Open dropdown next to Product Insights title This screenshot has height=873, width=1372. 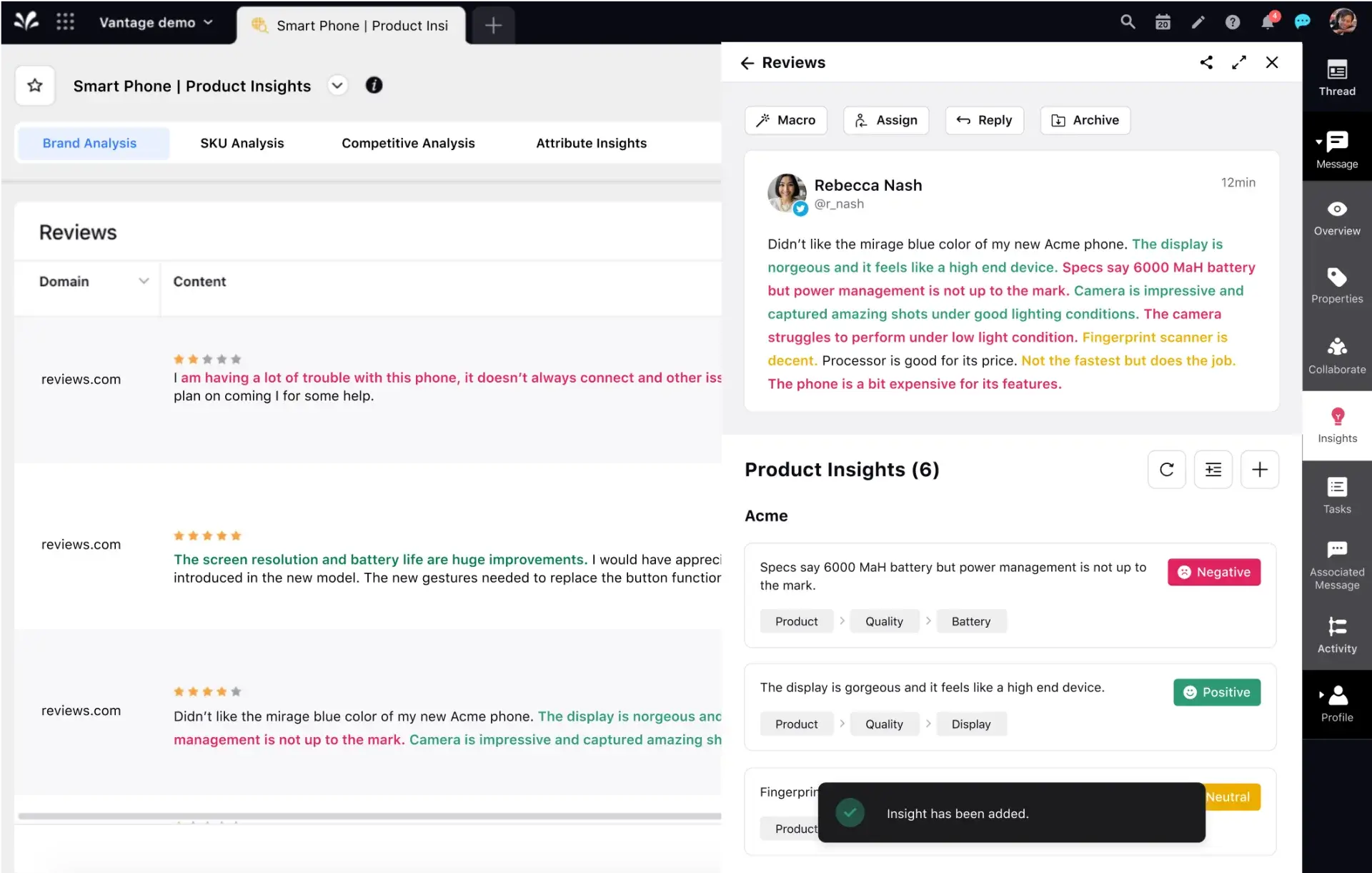point(337,86)
